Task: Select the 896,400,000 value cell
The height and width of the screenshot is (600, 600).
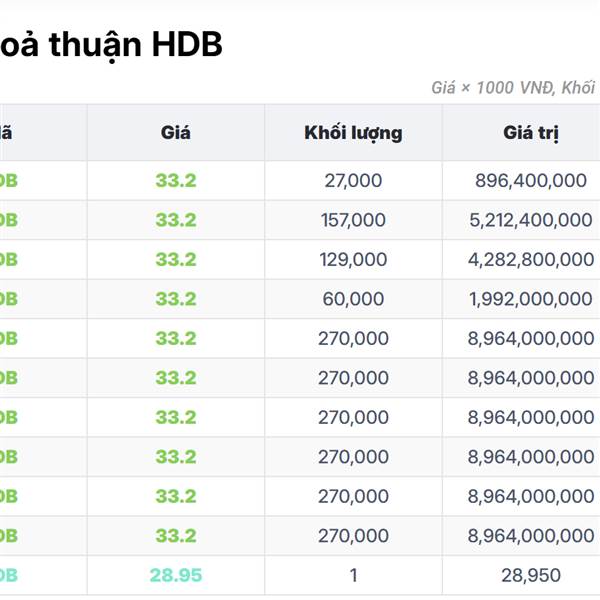Action: pos(531,180)
